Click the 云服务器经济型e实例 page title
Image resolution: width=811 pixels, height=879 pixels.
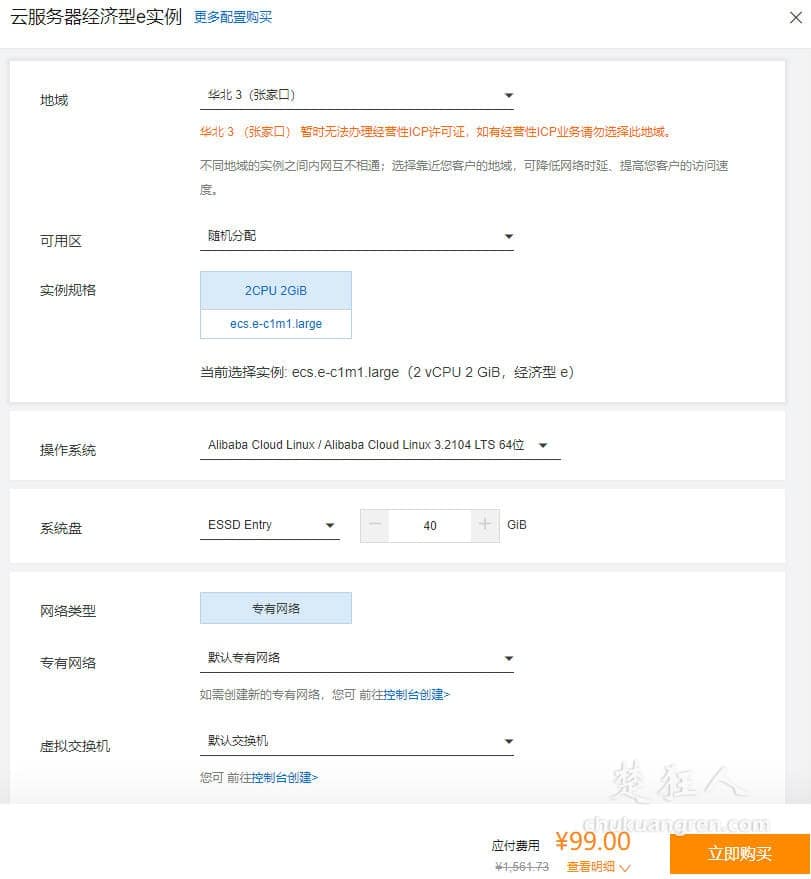click(x=91, y=16)
